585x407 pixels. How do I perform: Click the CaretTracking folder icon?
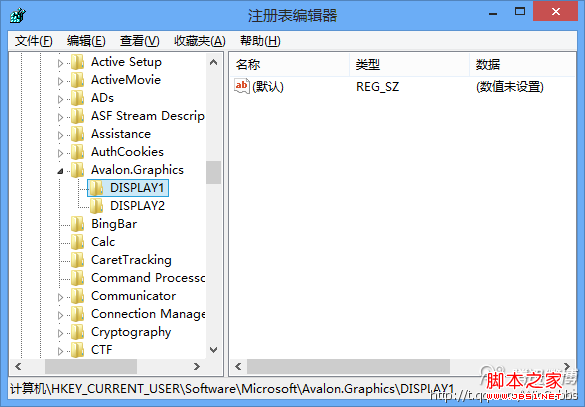pyautogui.click(x=78, y=260)
